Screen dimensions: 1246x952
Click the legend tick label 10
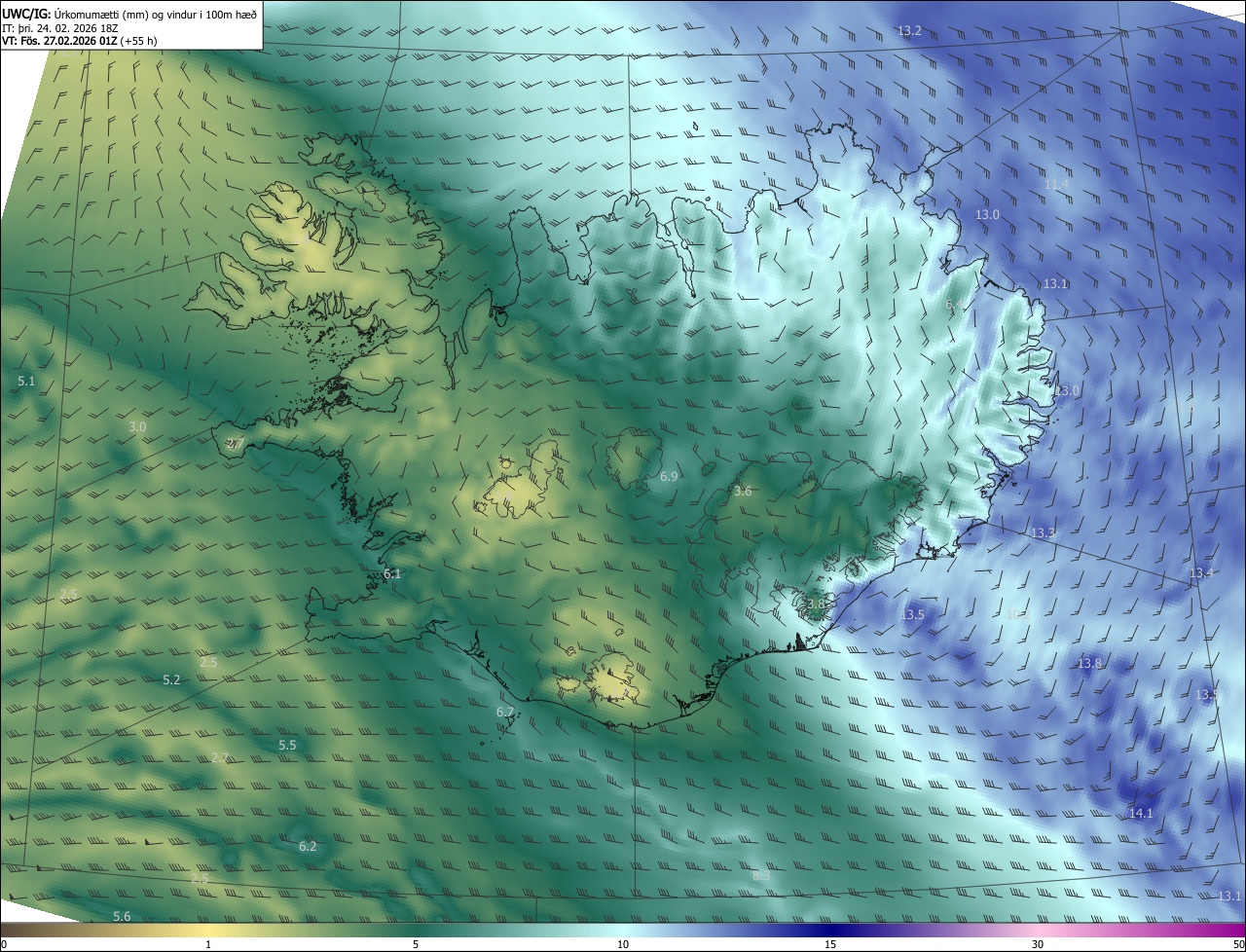coord(623,945)
